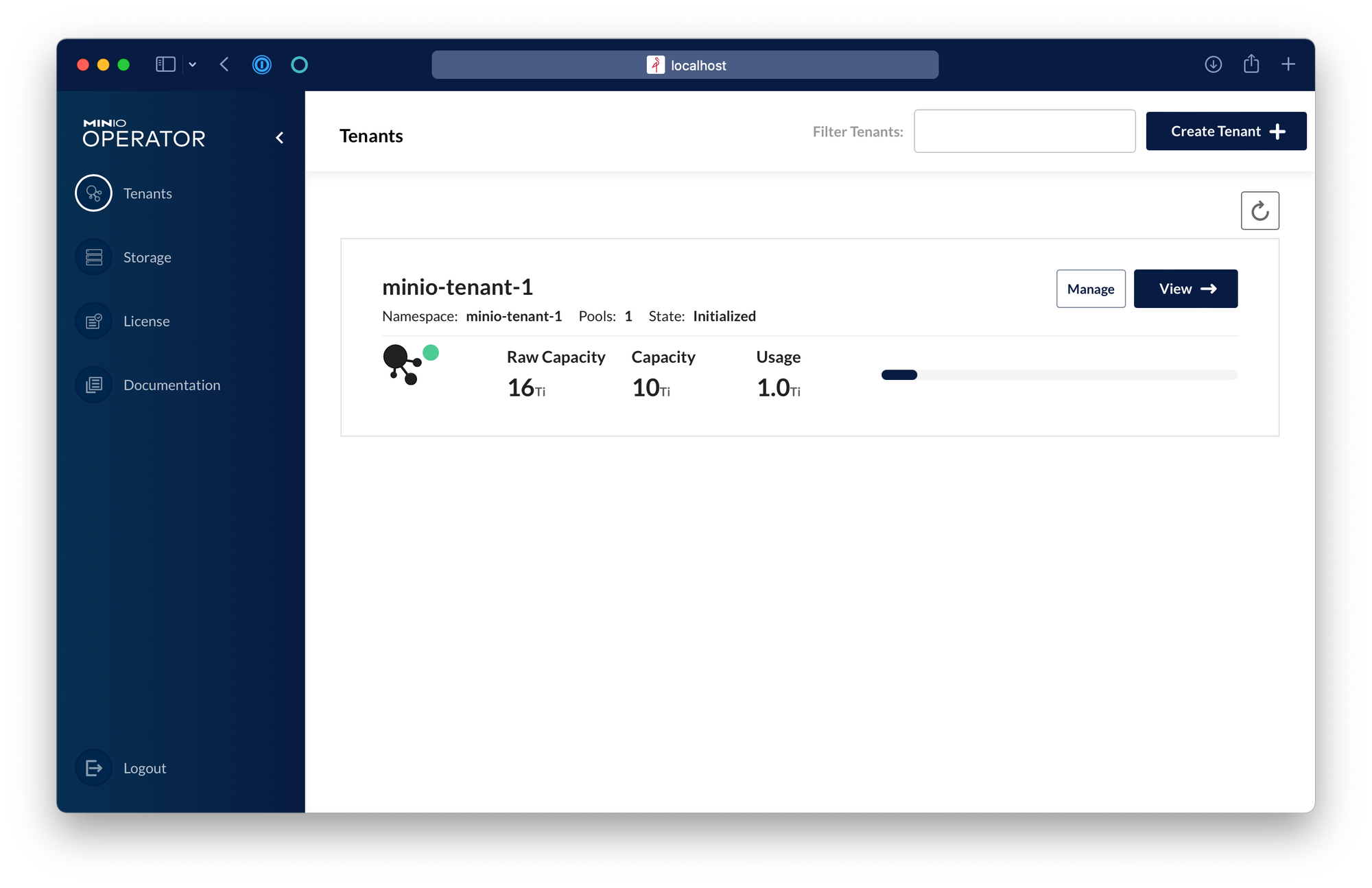The height and width of the screenshot is (888, 1372).
Task: Expand the sidebar options dropdown arrow
Action: (193, 64)
